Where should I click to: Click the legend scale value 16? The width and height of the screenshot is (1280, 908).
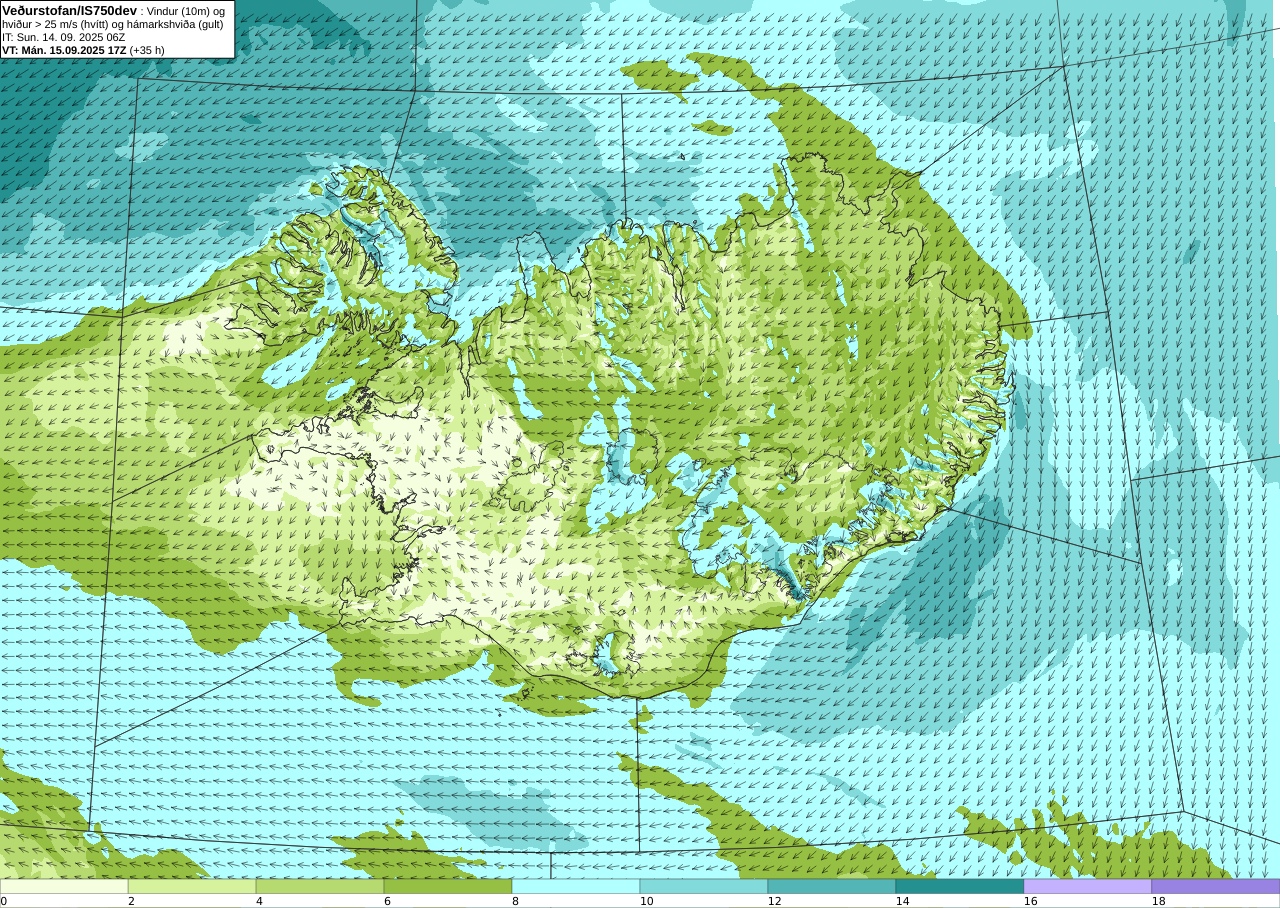click(x=1030, y=901)
